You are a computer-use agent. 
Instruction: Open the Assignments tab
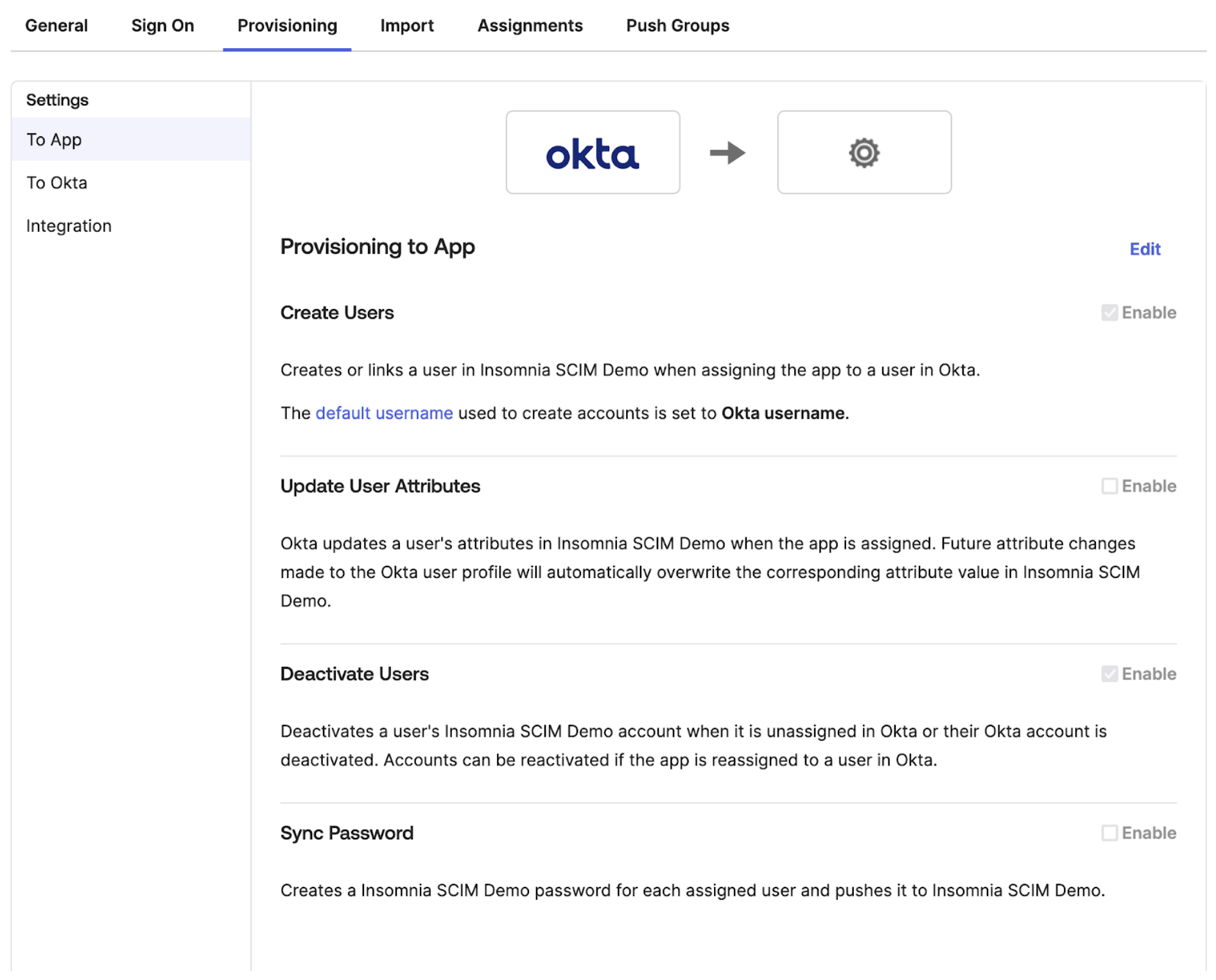pos(530,26)
